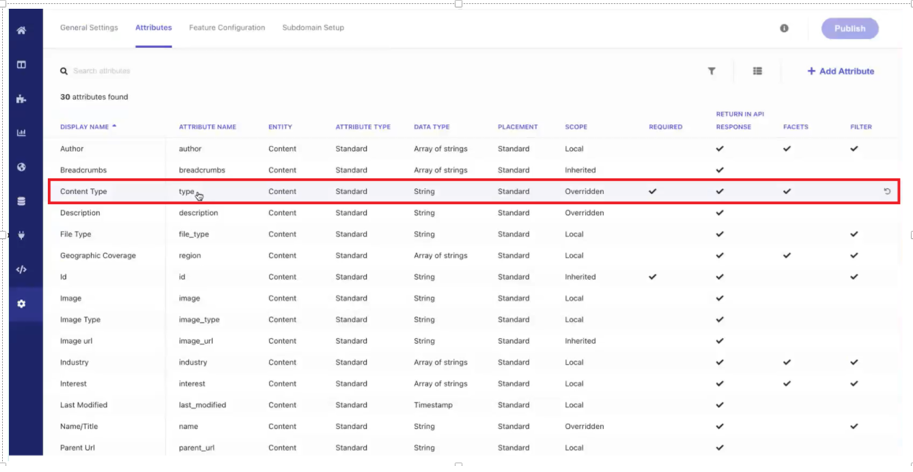The height and width of the screenshot is (472, 913).
Task: Toggle the Facets checkmark for Author
Action: click(x=787, y=148)
